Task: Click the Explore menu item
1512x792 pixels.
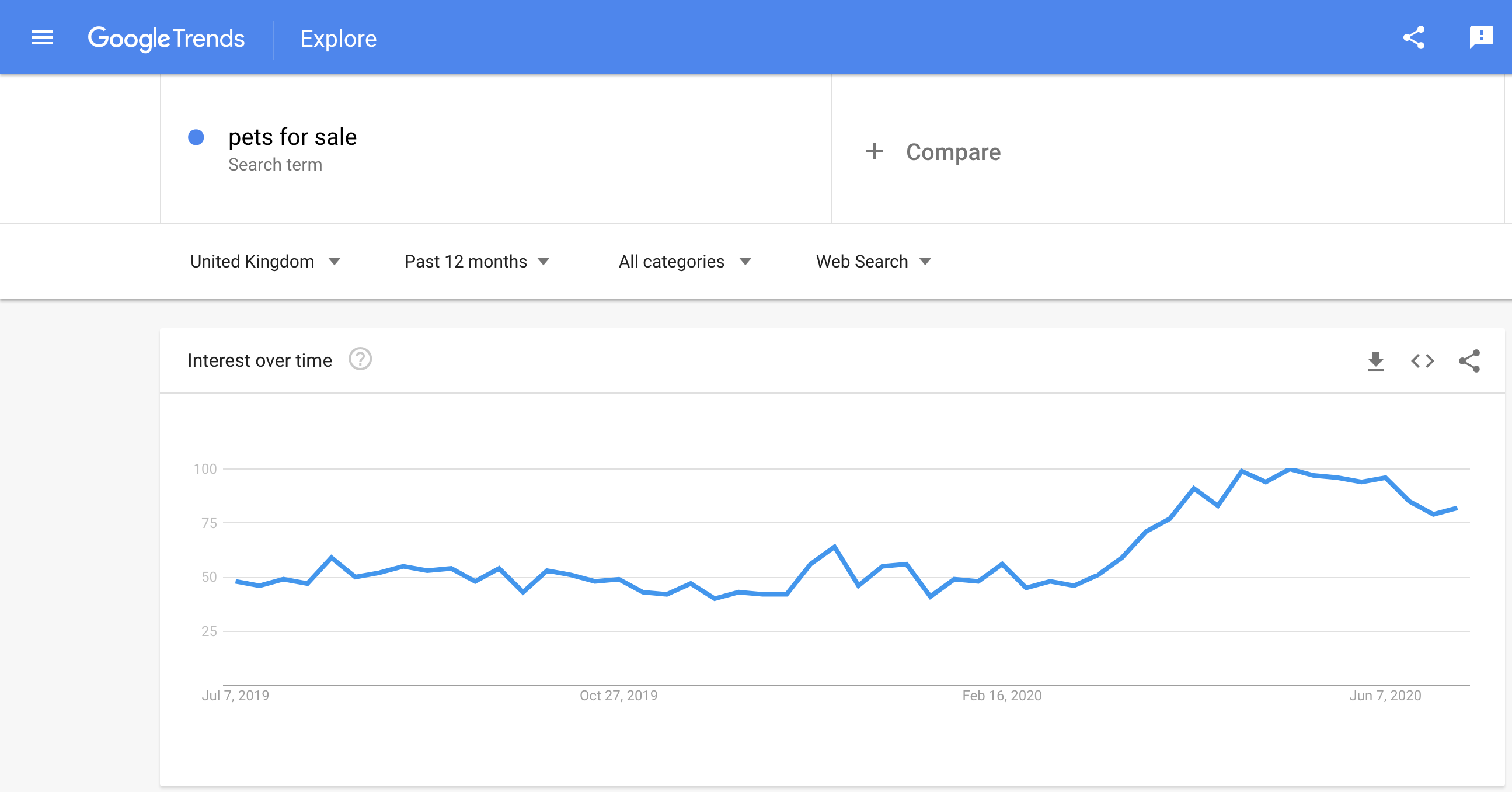Action: pos(338,37)
